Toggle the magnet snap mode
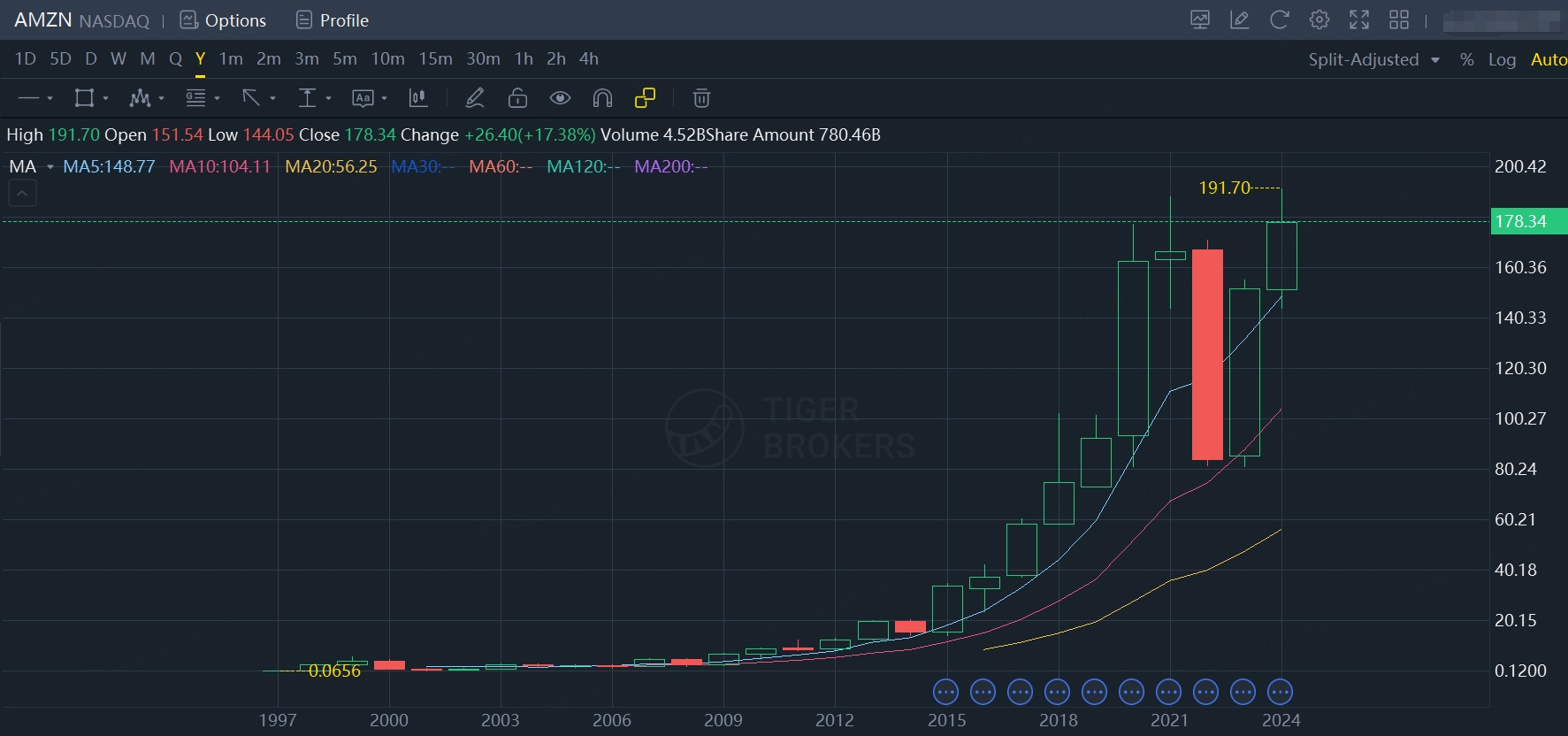This screenshot has height=736, width=1568. pyautogui.click(x=602, y=98)
